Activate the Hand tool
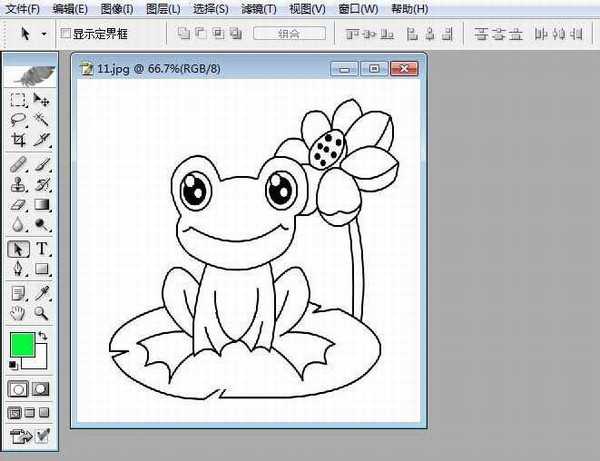The height and width of the screenshot is (461, 600). (x=18, y=313)
